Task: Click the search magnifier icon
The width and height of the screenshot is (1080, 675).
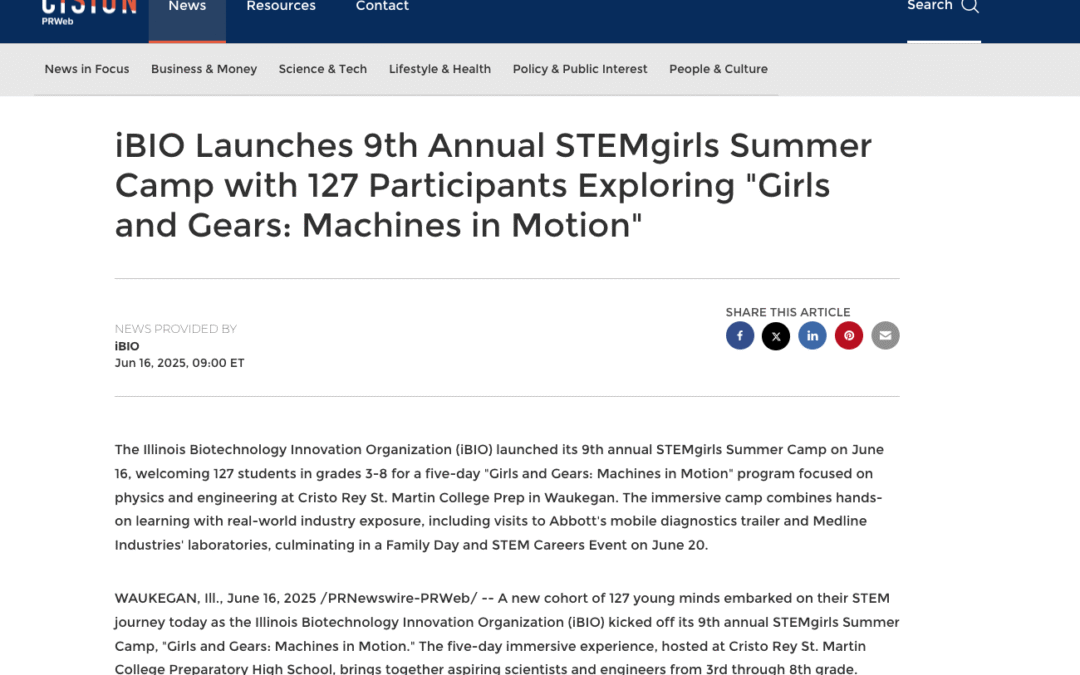Action: click(970, 6)
